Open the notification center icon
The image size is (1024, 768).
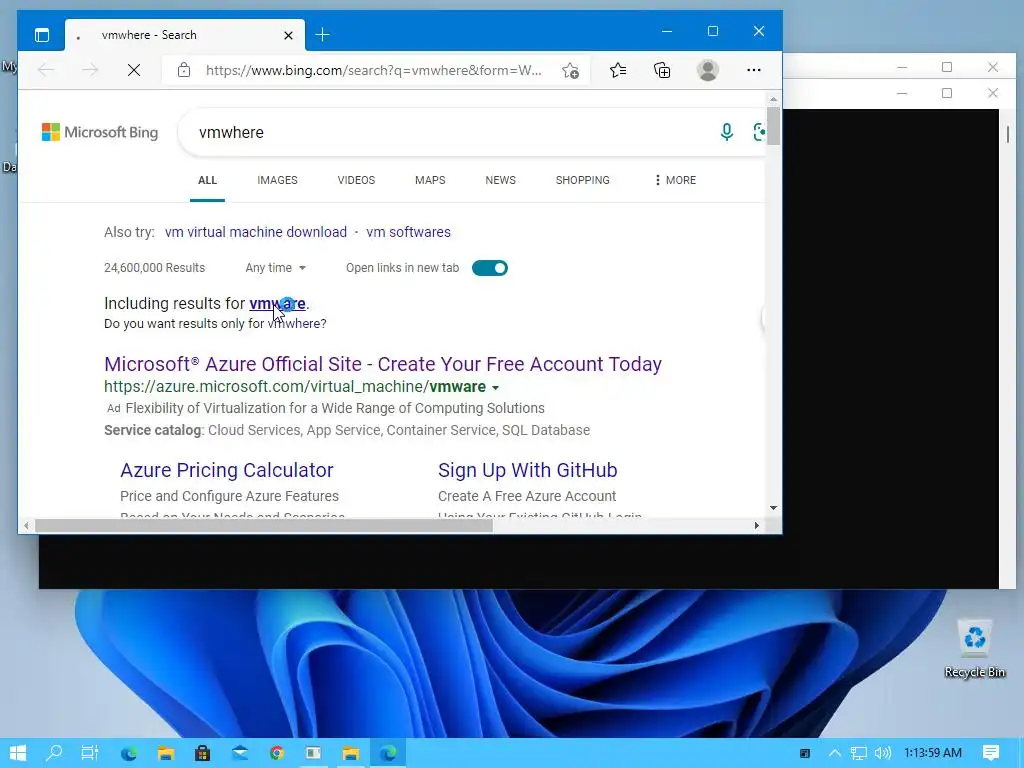pyautogui.click(x=991, y=753)
